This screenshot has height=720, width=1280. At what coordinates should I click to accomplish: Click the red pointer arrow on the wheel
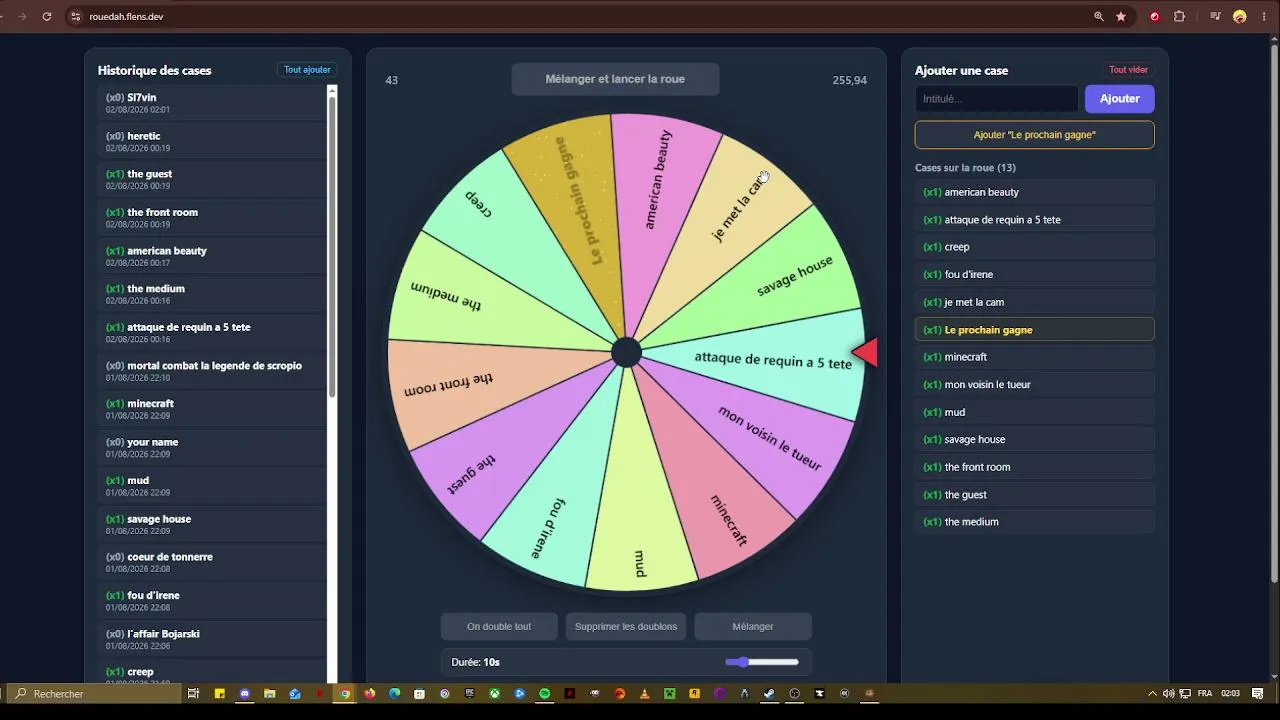point(865,351)
